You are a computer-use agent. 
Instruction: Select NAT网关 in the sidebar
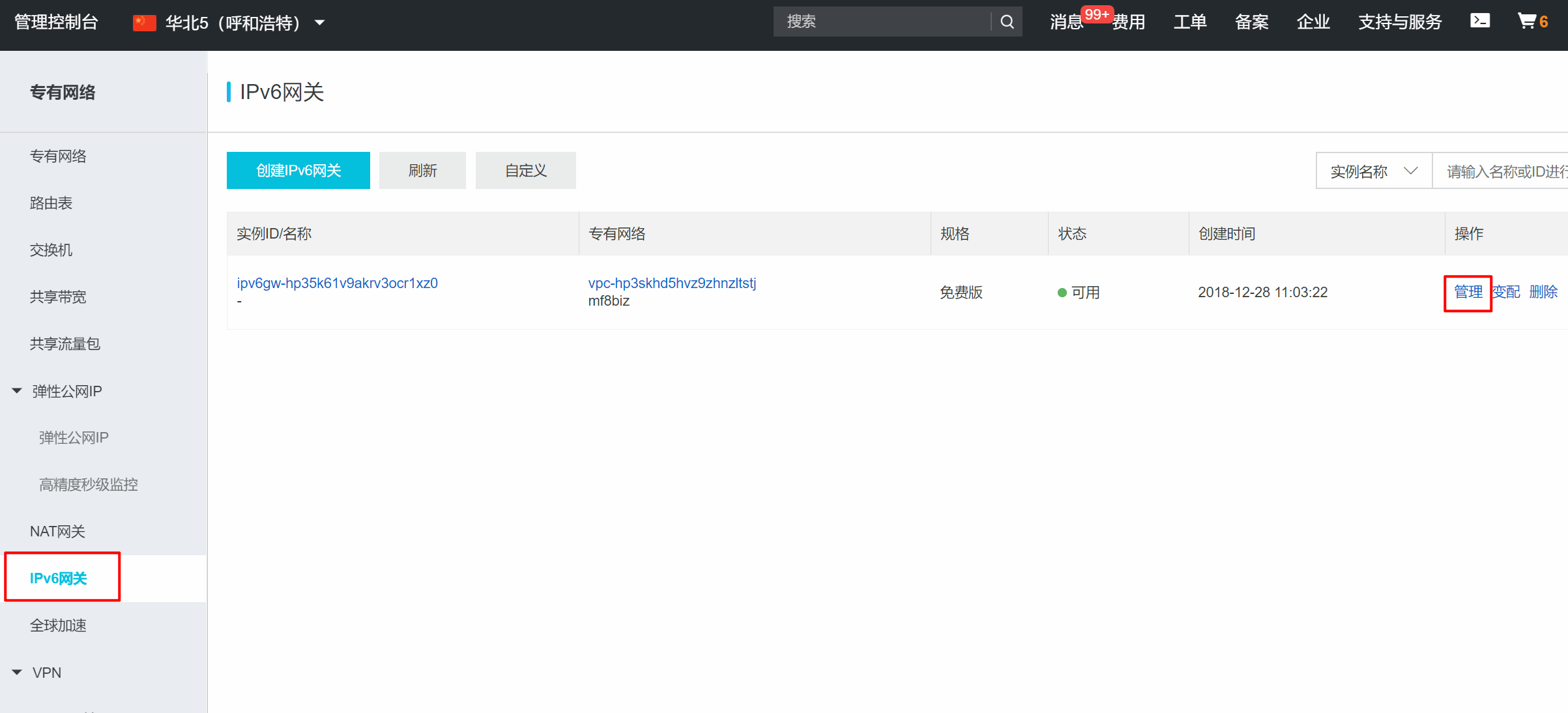coord(57,532)
